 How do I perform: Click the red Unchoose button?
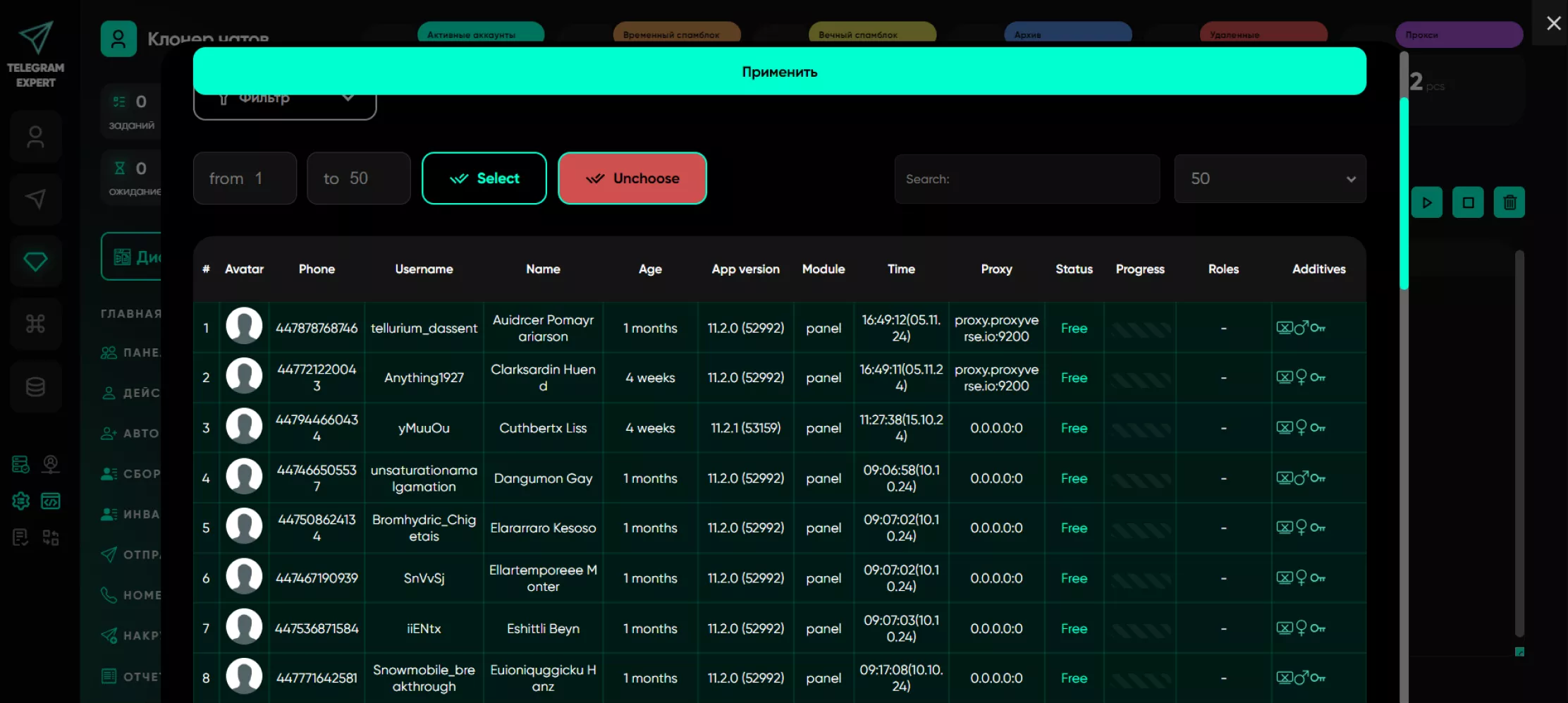(x=632, y=178)
